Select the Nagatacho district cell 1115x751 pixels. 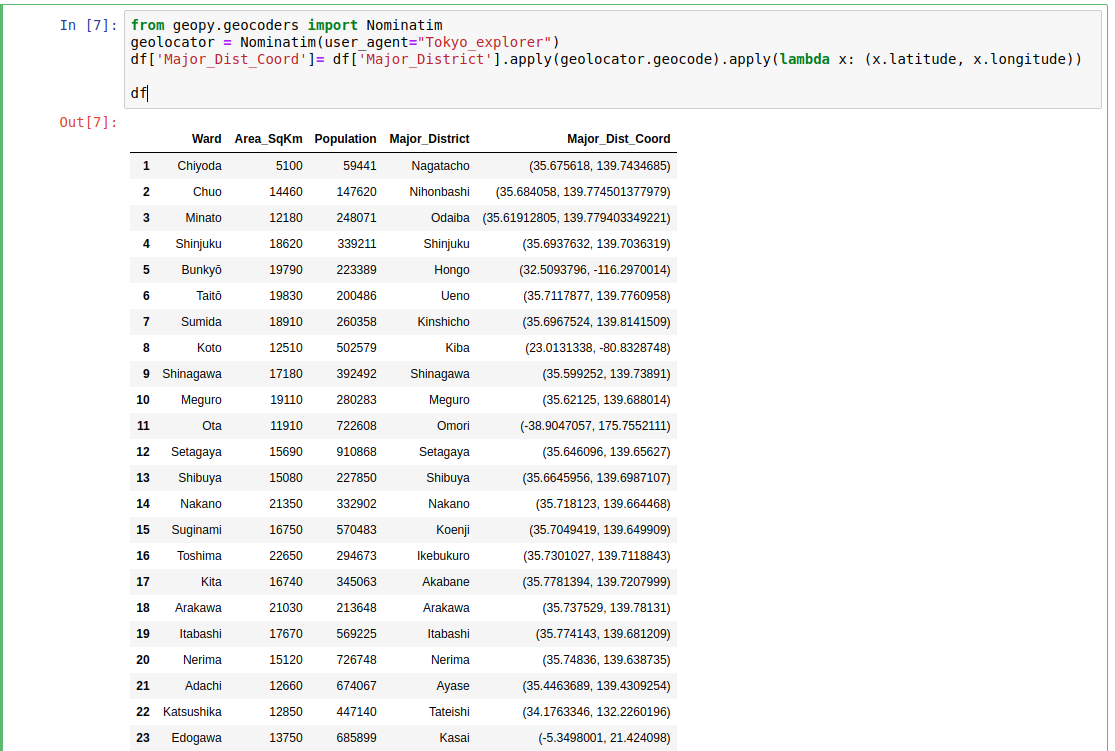[440, 166]
